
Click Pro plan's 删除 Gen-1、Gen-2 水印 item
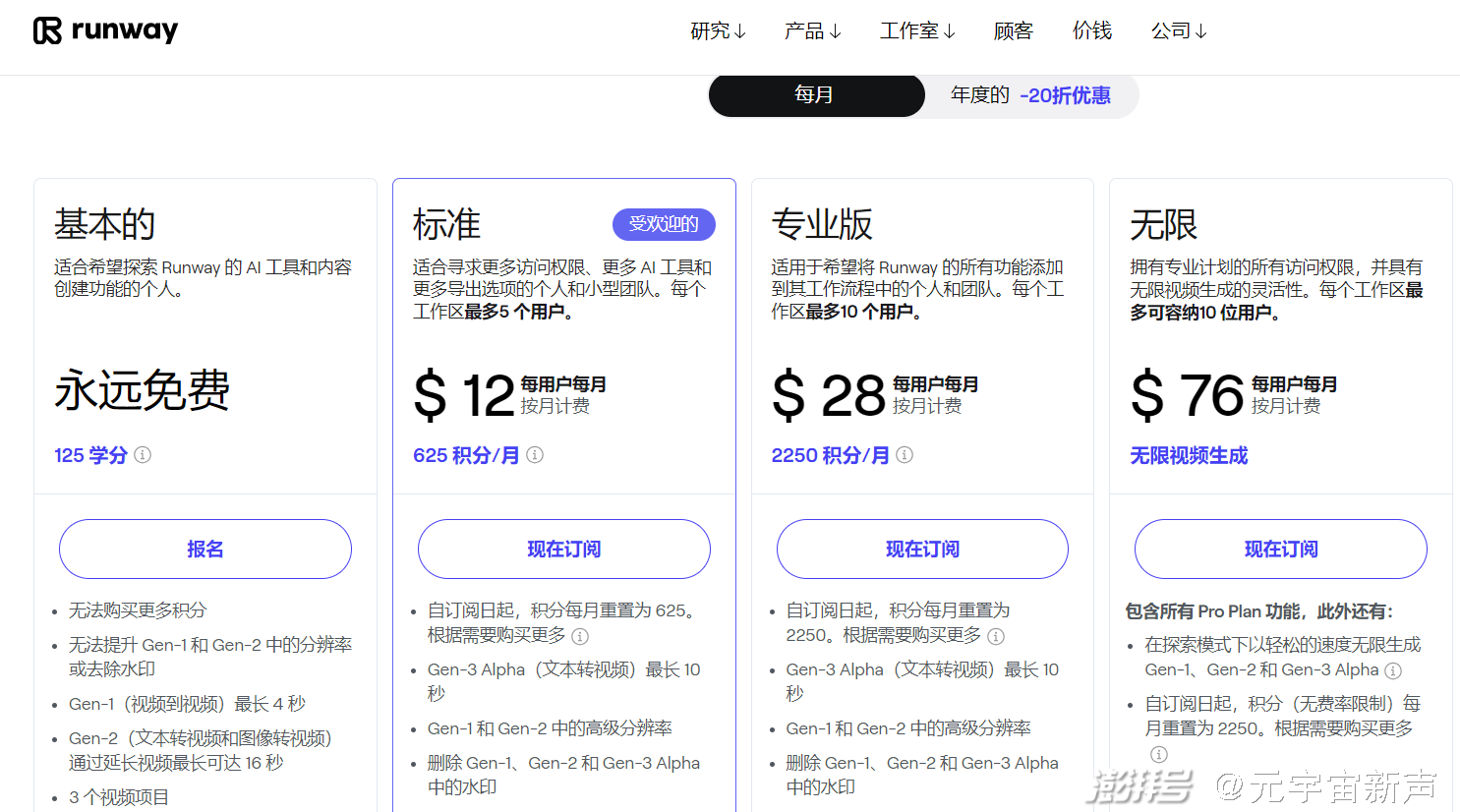922,775
